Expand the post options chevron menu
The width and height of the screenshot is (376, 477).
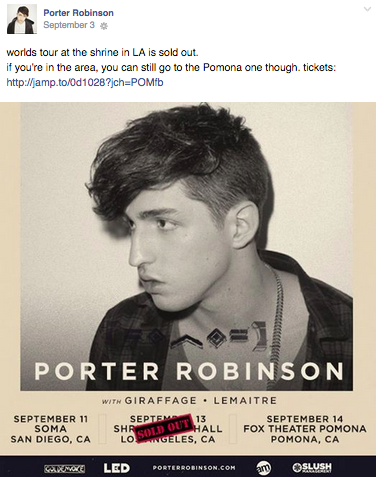pyautogui.click(x=367, y=9)
